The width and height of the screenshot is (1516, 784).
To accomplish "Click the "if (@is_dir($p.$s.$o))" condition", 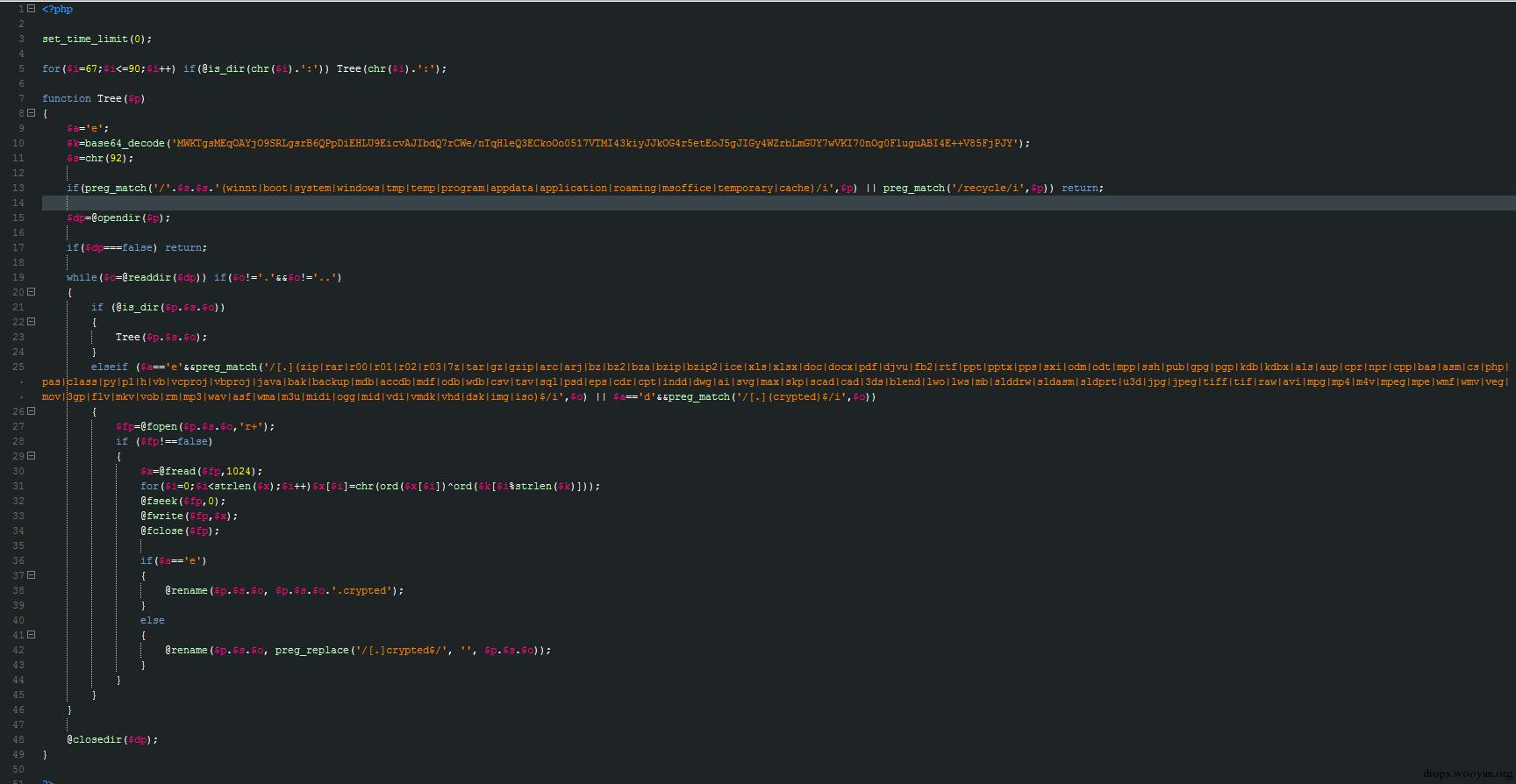I will point(158,308).
